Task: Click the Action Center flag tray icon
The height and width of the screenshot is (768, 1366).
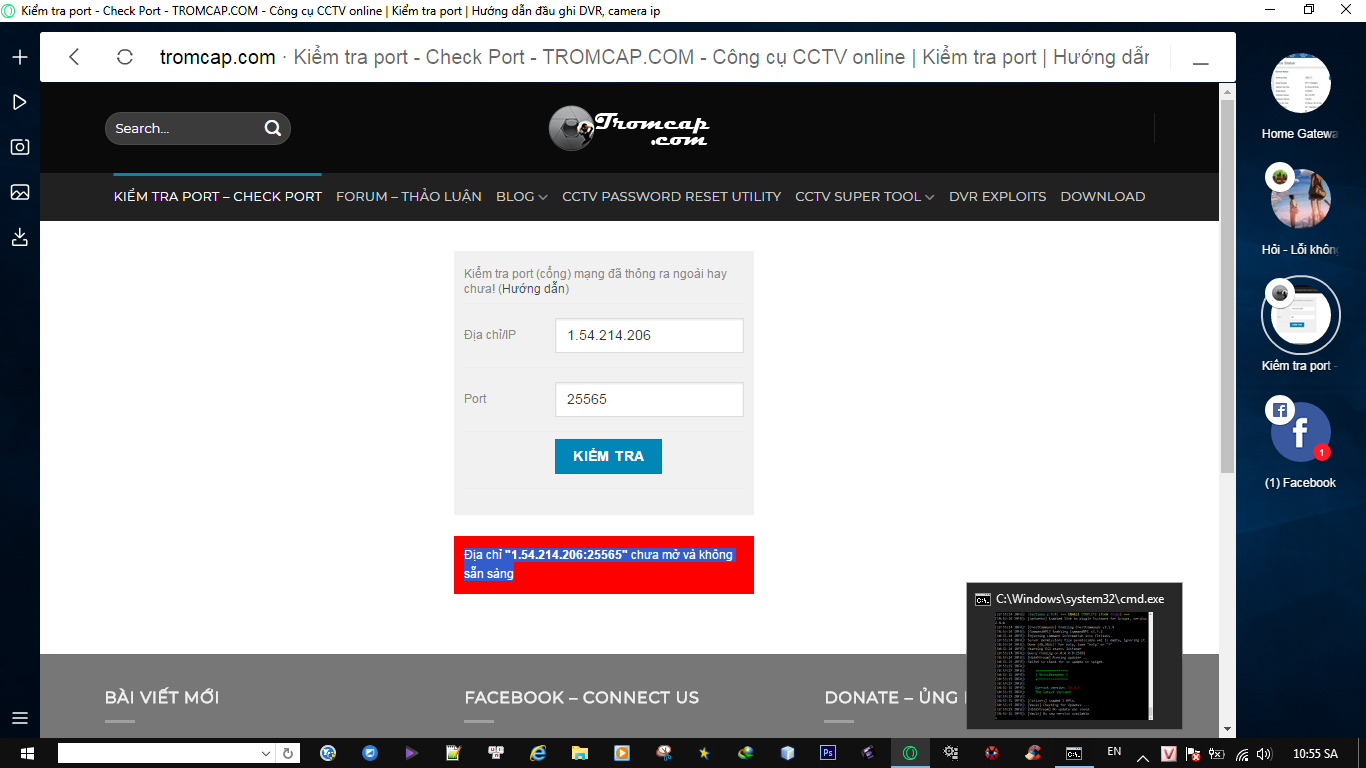Action: pos(1191,754)
